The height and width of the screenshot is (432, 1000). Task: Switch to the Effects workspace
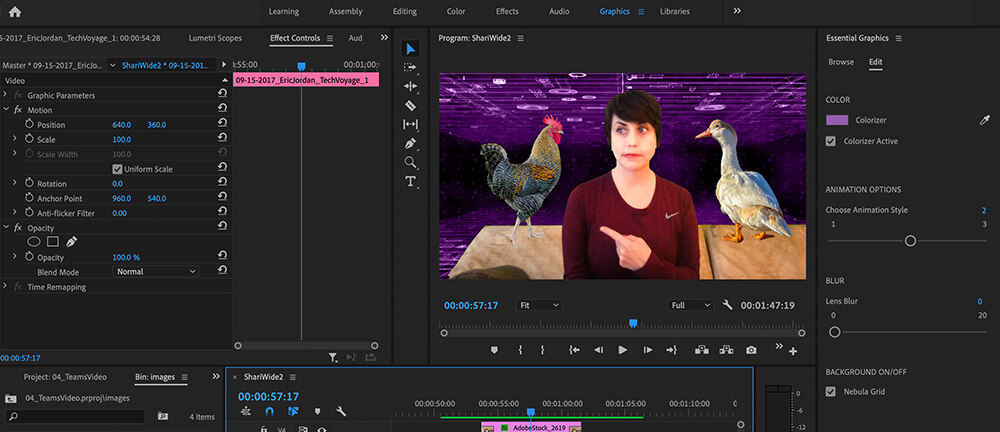507,11
